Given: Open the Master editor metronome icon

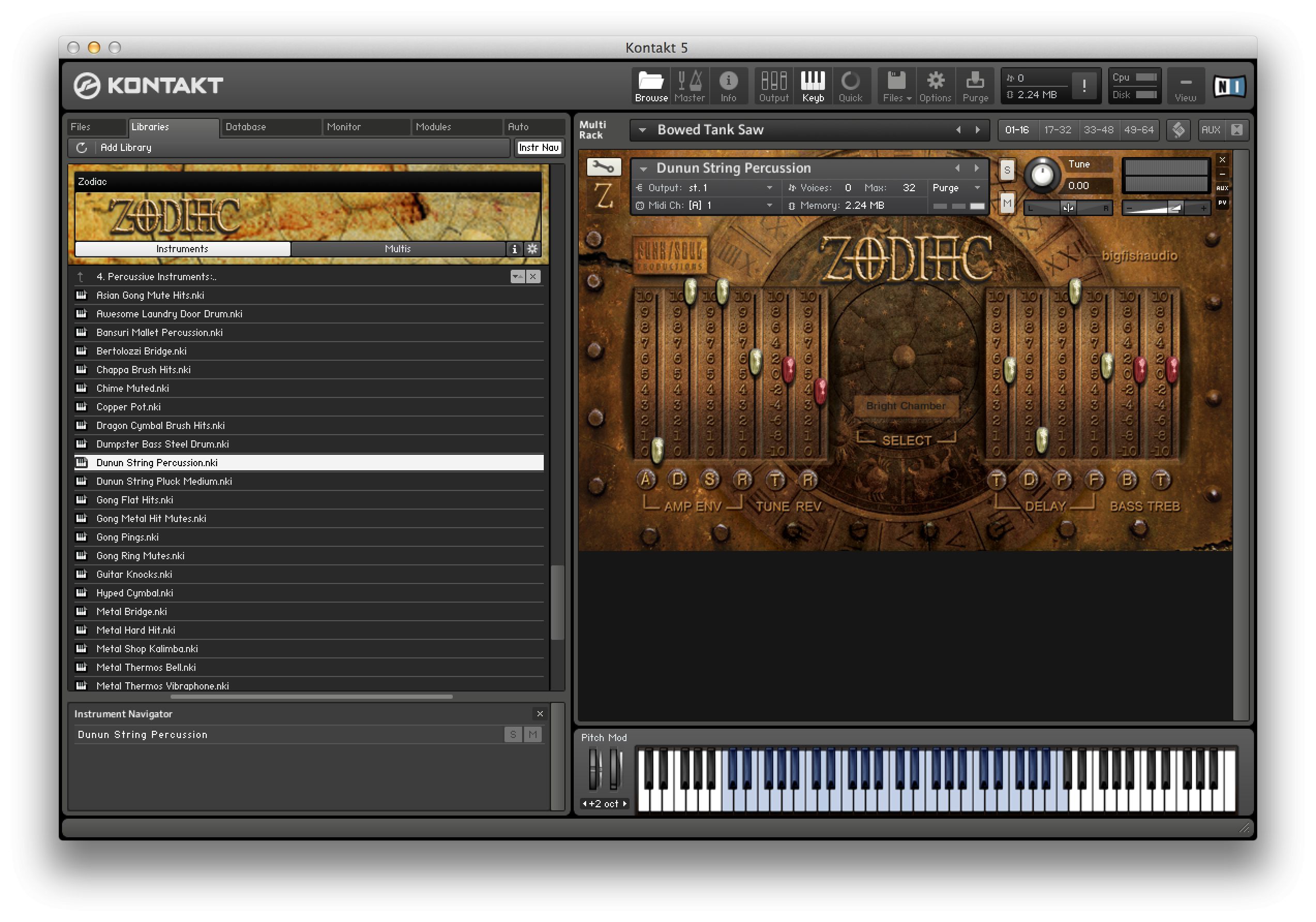Looking at the screenshot, I should [x=689, y=86].
